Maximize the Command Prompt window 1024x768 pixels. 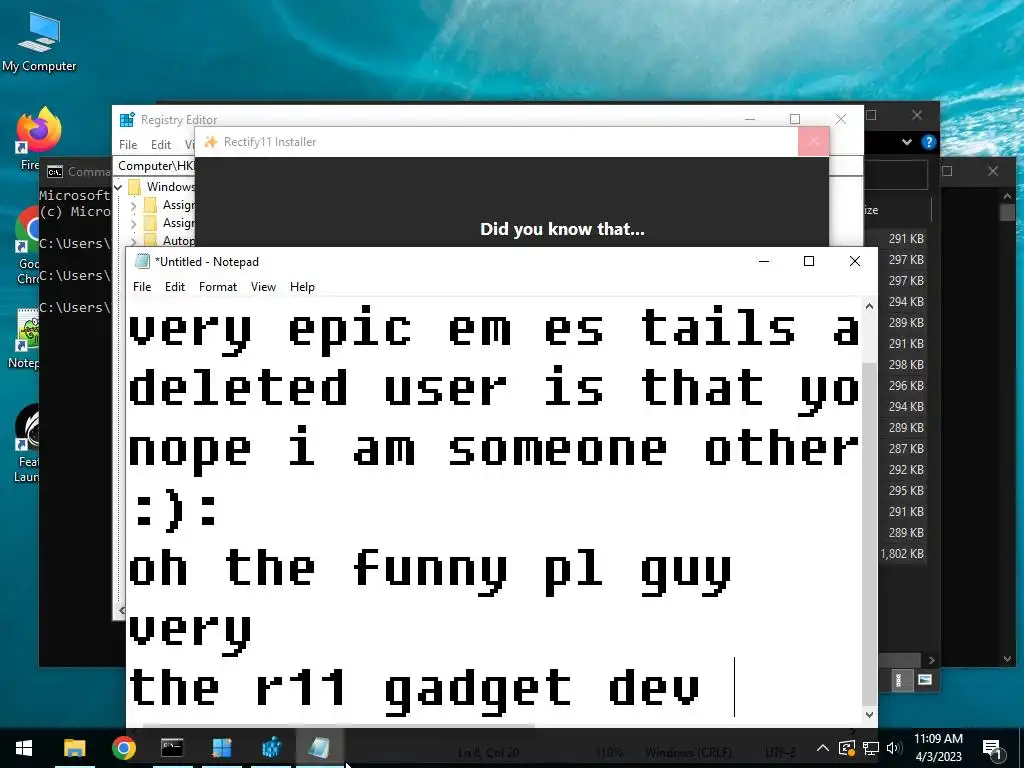(x=948, y=171)
